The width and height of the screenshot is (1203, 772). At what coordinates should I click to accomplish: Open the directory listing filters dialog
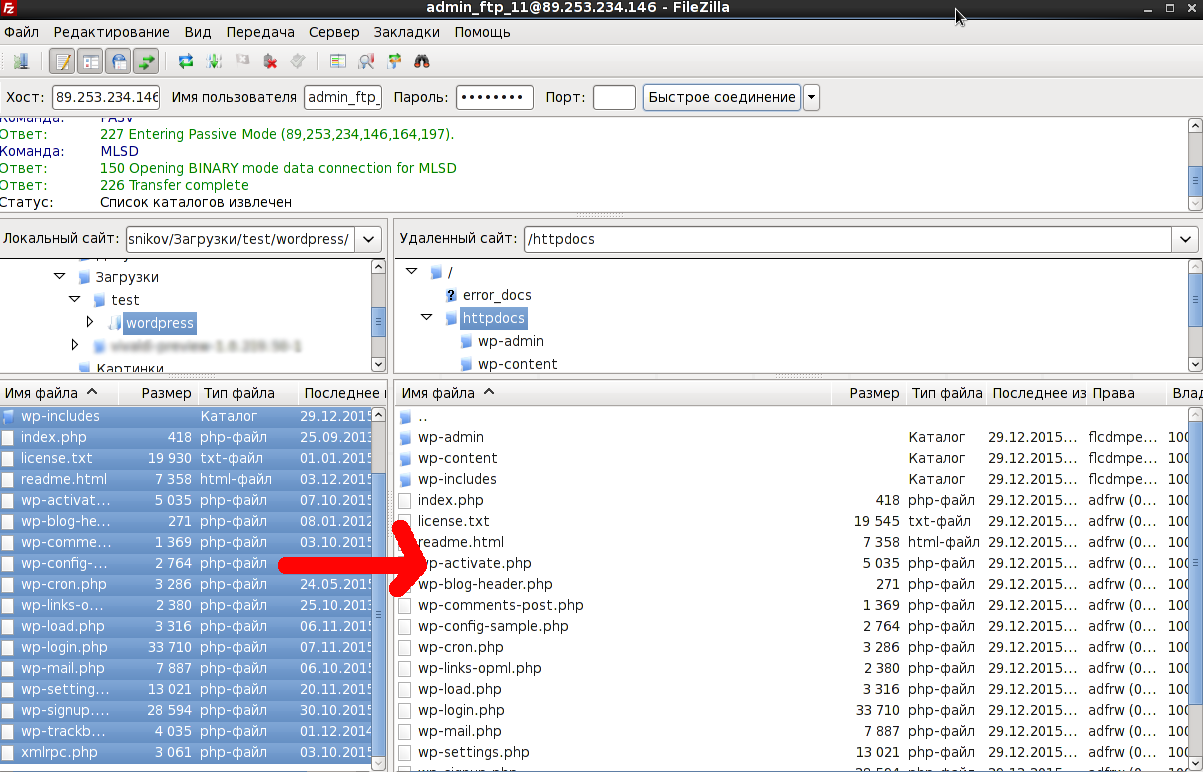click(x=338, y=62)
